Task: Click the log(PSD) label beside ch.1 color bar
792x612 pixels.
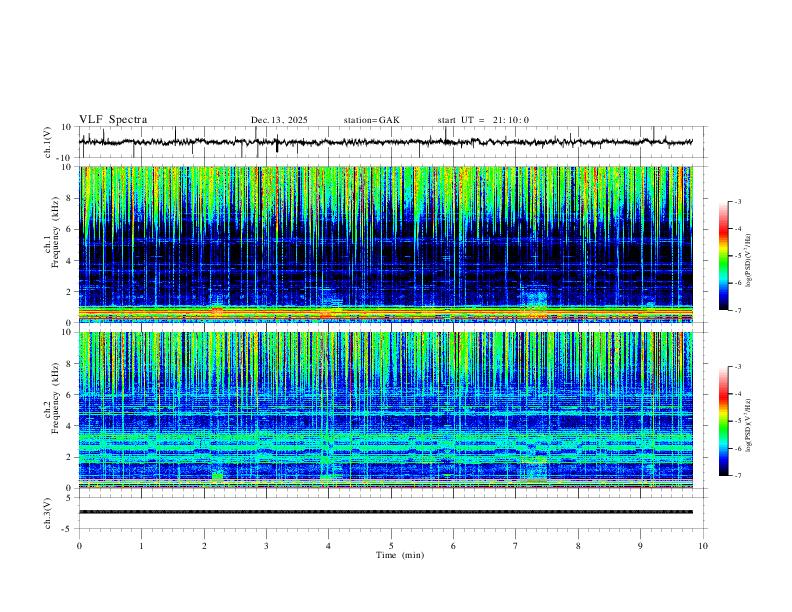Action: 748,261
